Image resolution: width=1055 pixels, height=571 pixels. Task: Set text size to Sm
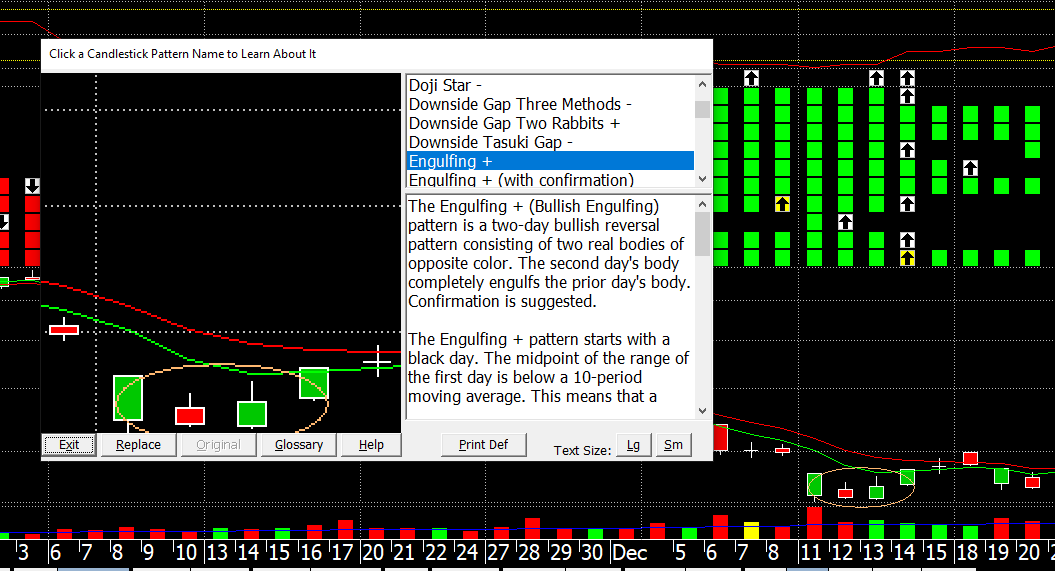click(x=674, y=445)
